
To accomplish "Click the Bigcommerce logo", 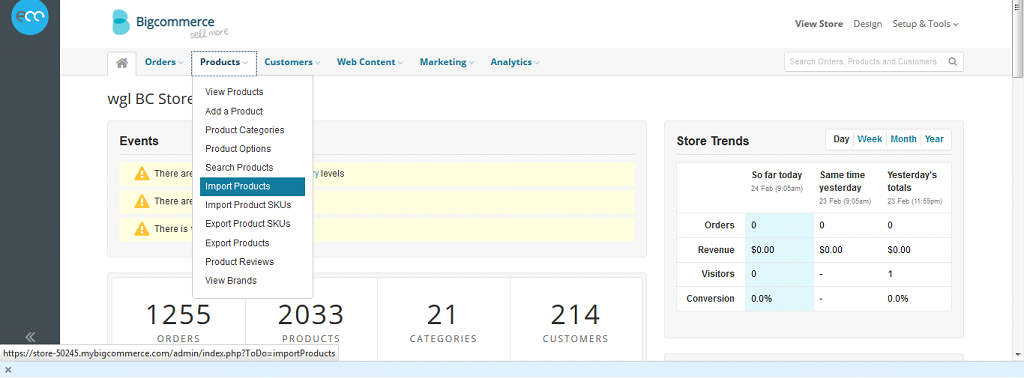I will pos(170,24).
